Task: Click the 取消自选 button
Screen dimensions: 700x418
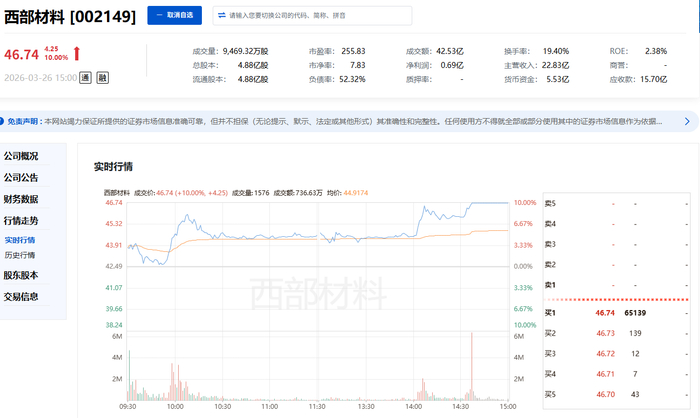Action: [x=175, y=15]
